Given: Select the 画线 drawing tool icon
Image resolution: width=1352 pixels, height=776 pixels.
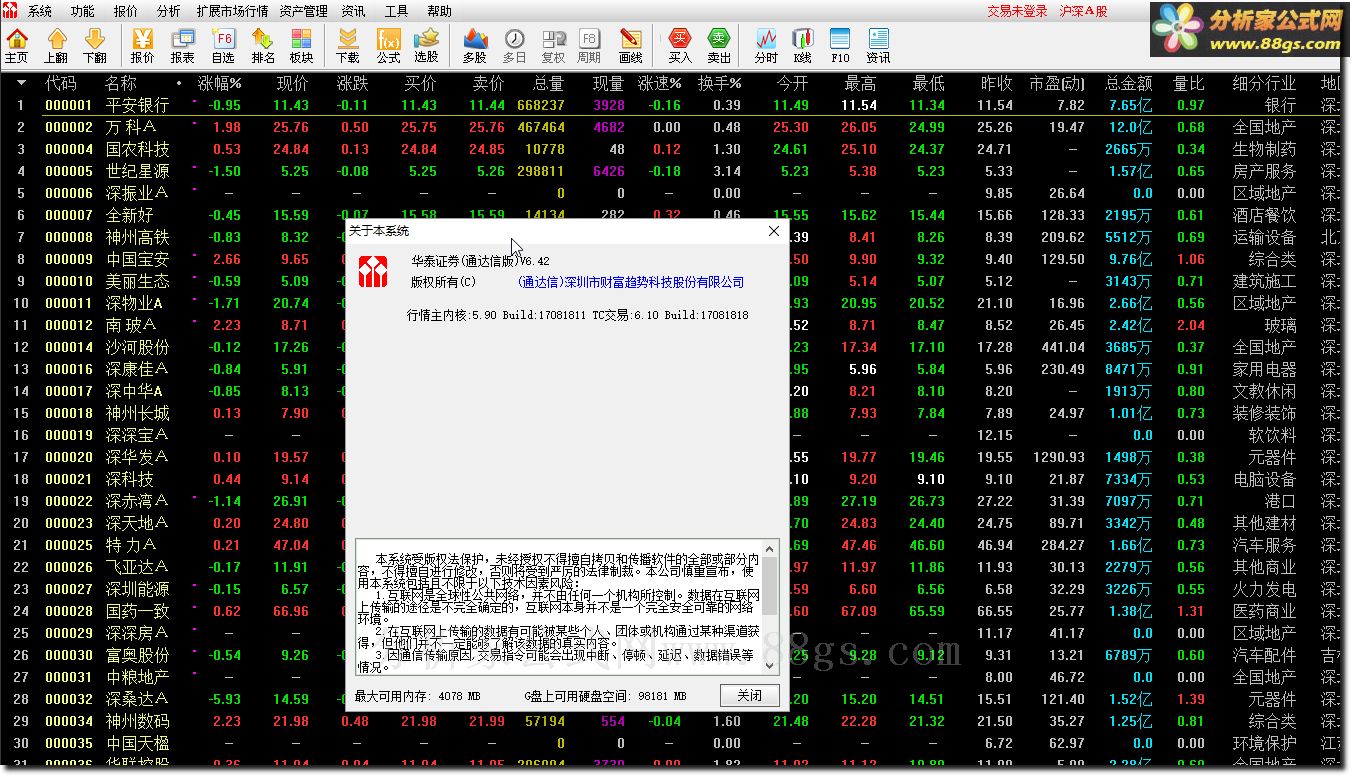Looking at the screenshot, I should [x=631, y=46].
